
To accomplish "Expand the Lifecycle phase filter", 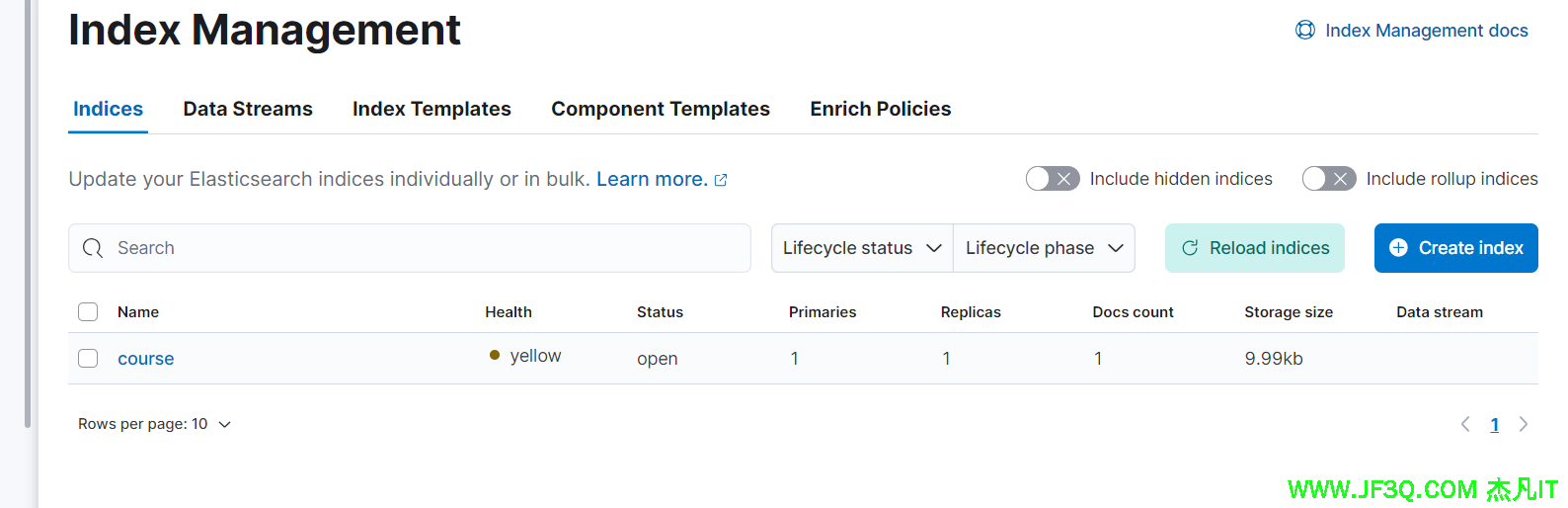I will click(x=1044, y=248).
